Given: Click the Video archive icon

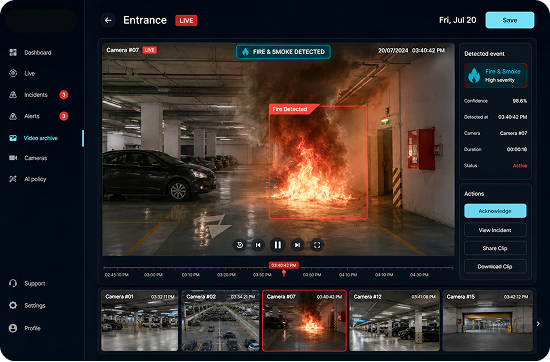Looking at the screenshot, I should (13, 138).
